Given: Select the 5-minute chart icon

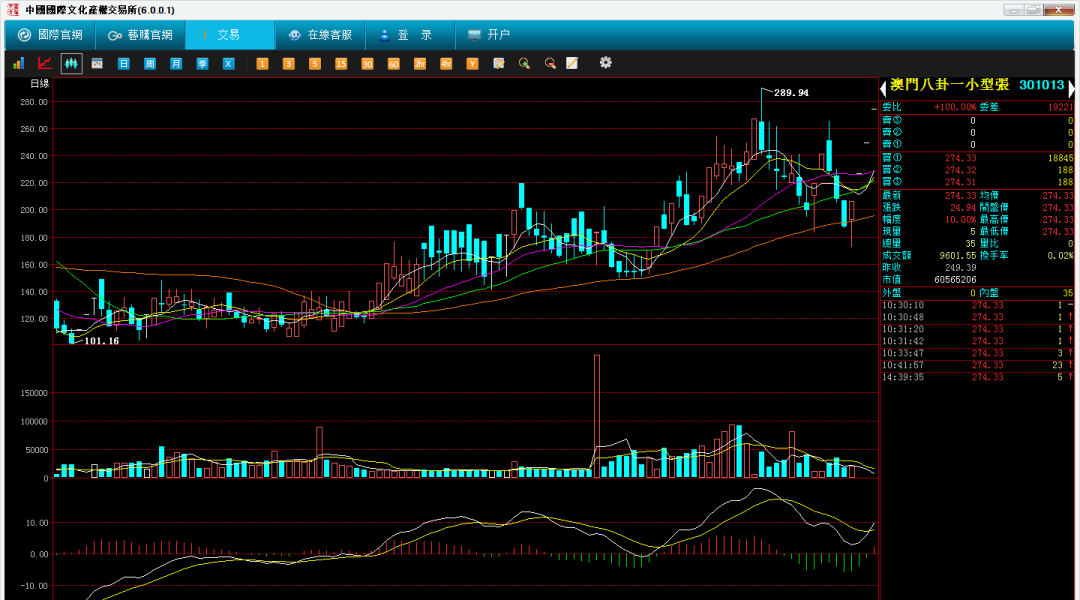Looking at the screenshot, I should coord(314,63).
